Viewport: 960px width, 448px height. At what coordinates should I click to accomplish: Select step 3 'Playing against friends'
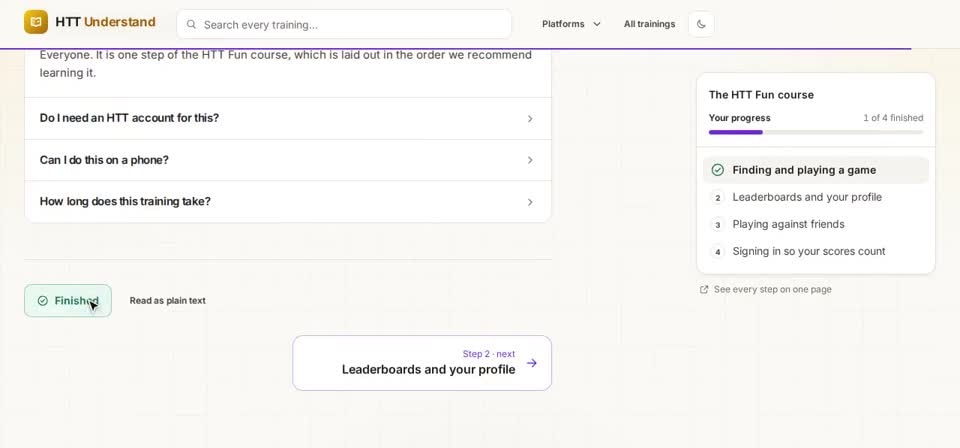pos(816,224)
